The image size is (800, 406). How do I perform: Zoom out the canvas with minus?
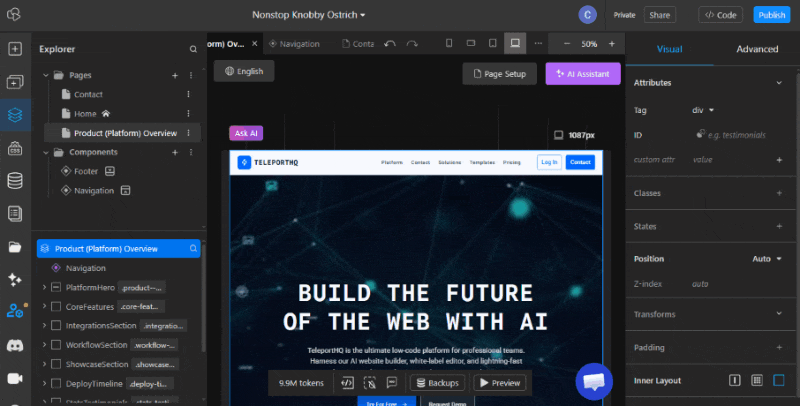[567, 44]
